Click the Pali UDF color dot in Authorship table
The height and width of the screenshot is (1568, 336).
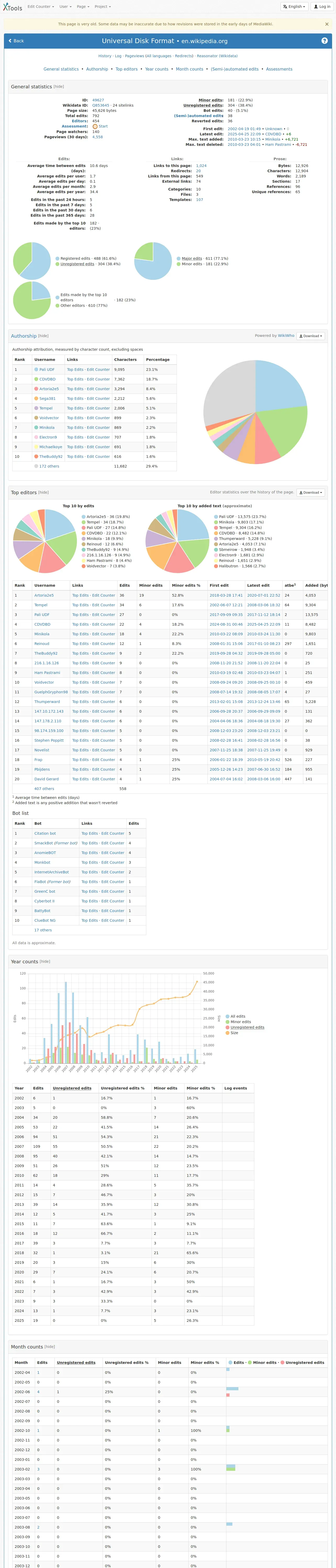coord(36,370)
